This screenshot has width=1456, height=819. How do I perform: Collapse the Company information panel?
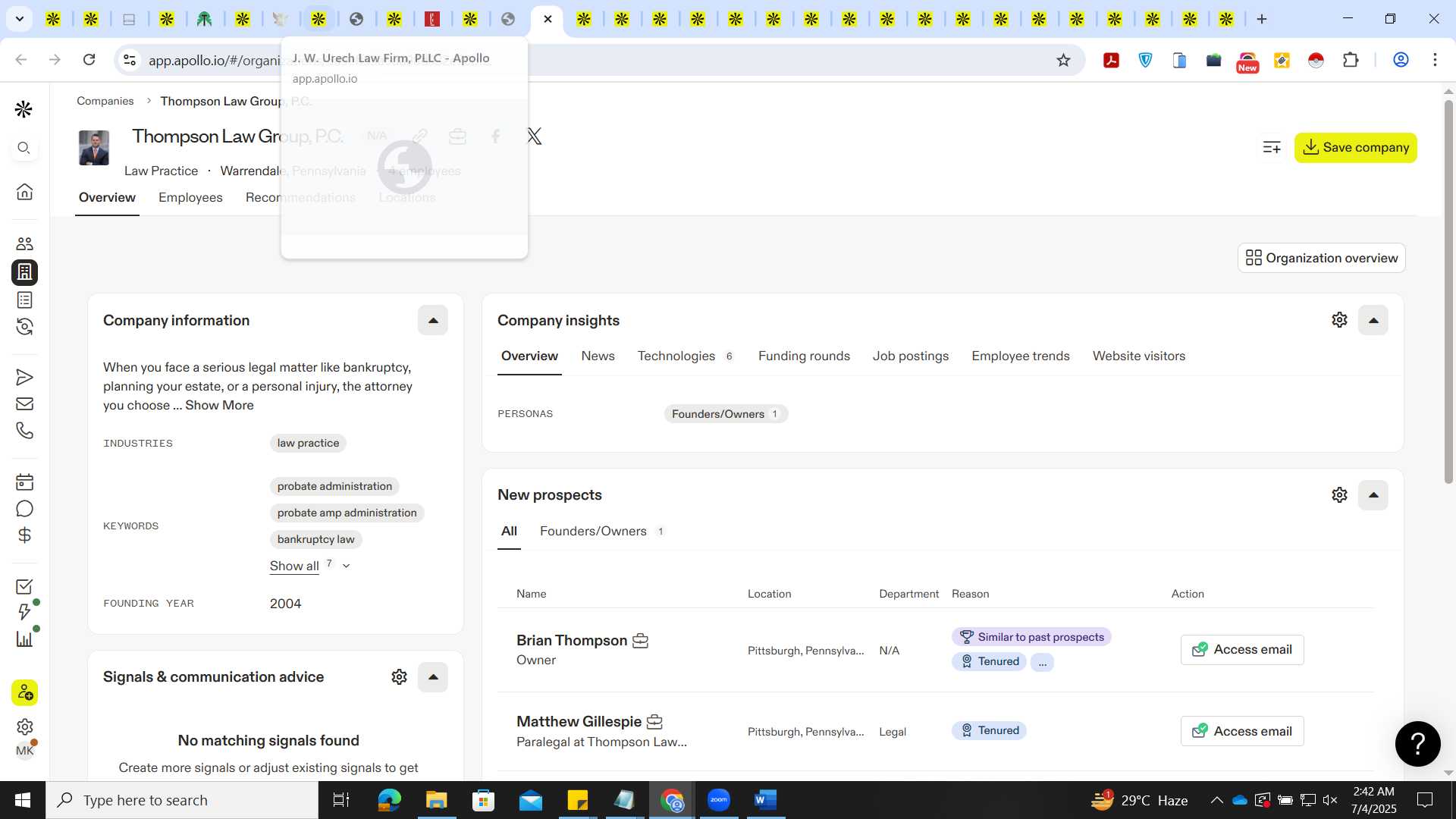point(433,320)
